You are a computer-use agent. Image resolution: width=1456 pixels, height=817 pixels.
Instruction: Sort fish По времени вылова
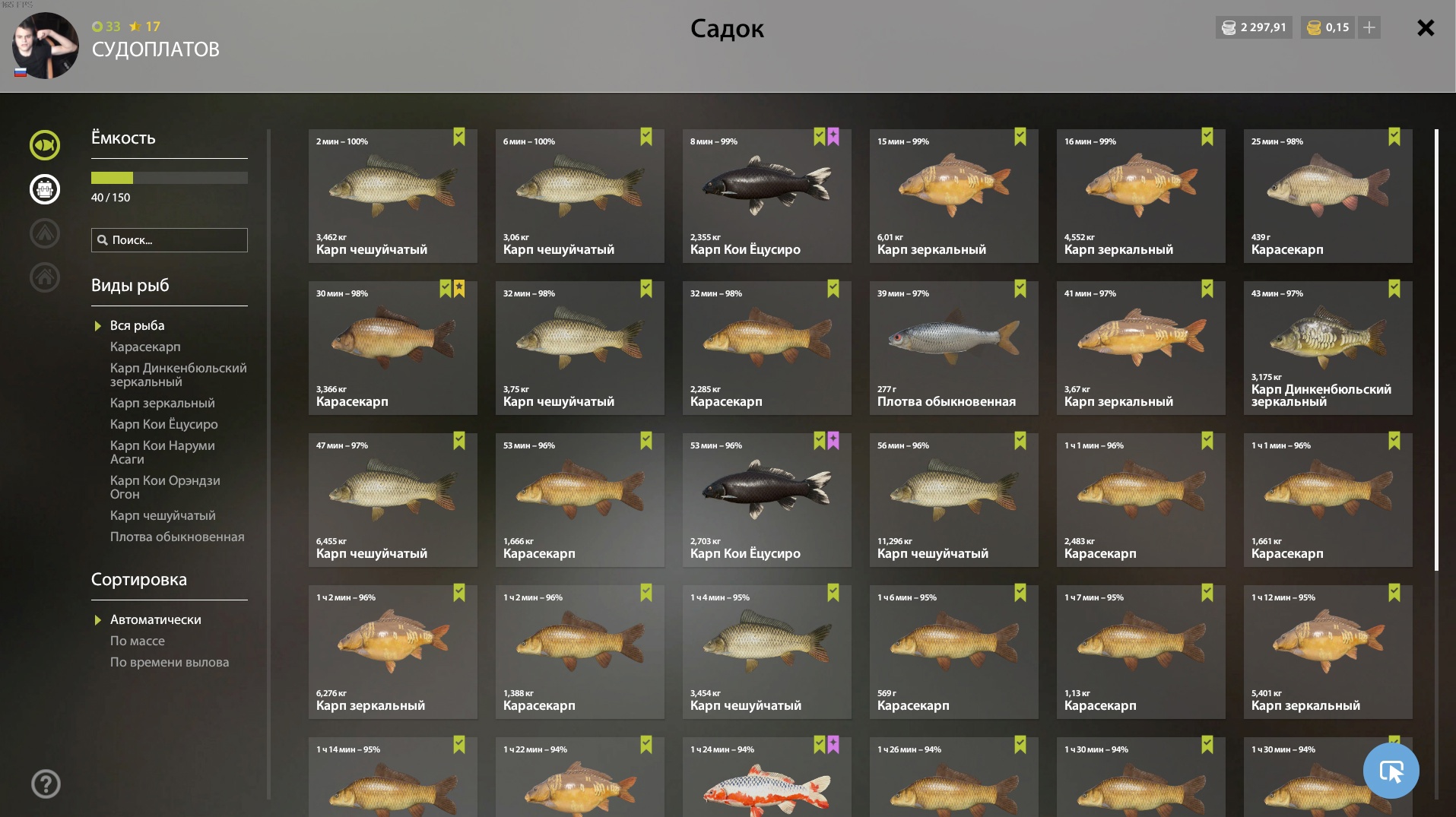click(169, 662)
